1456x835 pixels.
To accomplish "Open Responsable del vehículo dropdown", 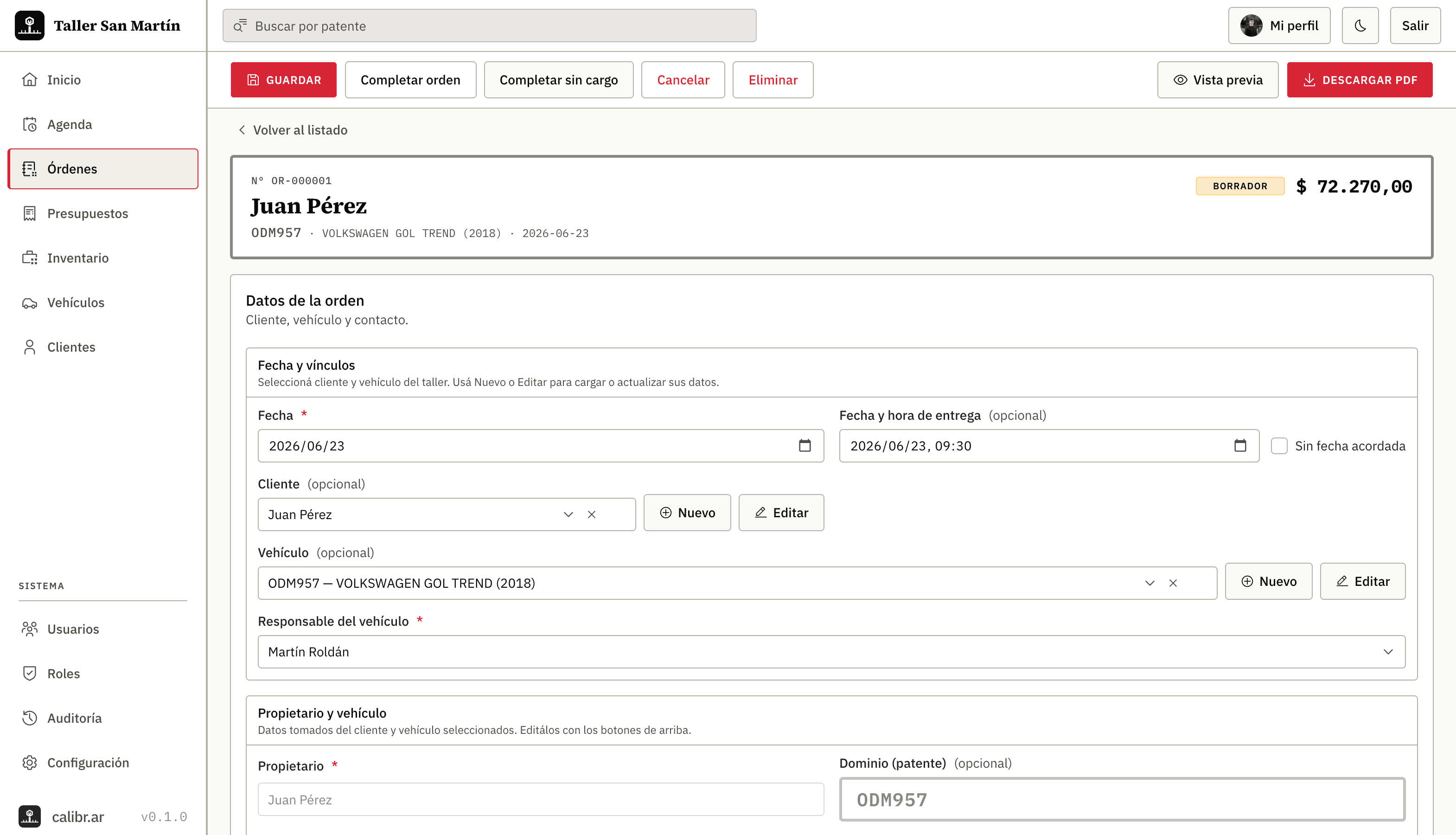I will [x=831, y=651].
